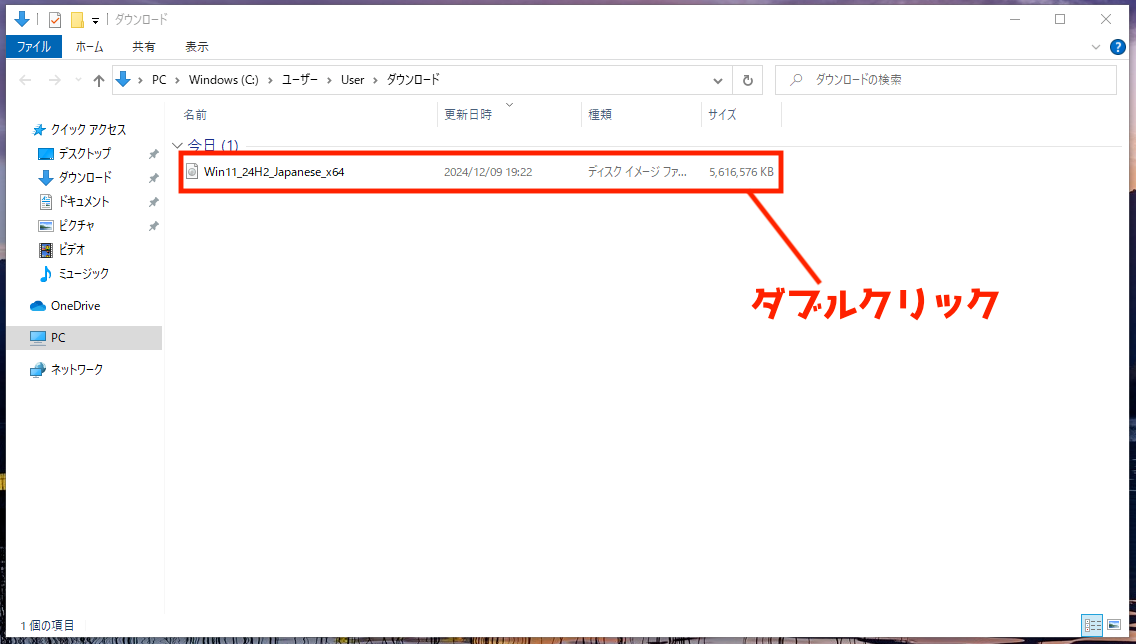The width and height of the screenshot is (1136, 644).
Task: Switch to large icons view in status bar
Action: 1114,625
